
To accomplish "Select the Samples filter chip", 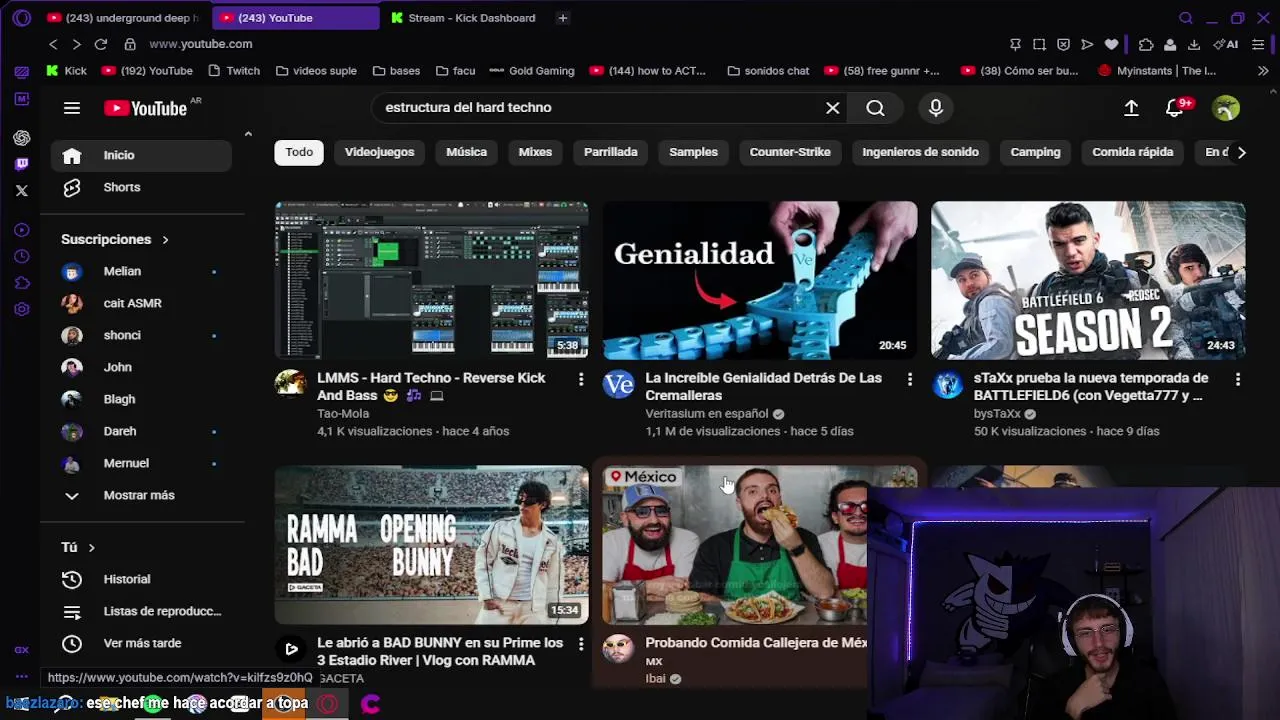I will coord(694,153).
